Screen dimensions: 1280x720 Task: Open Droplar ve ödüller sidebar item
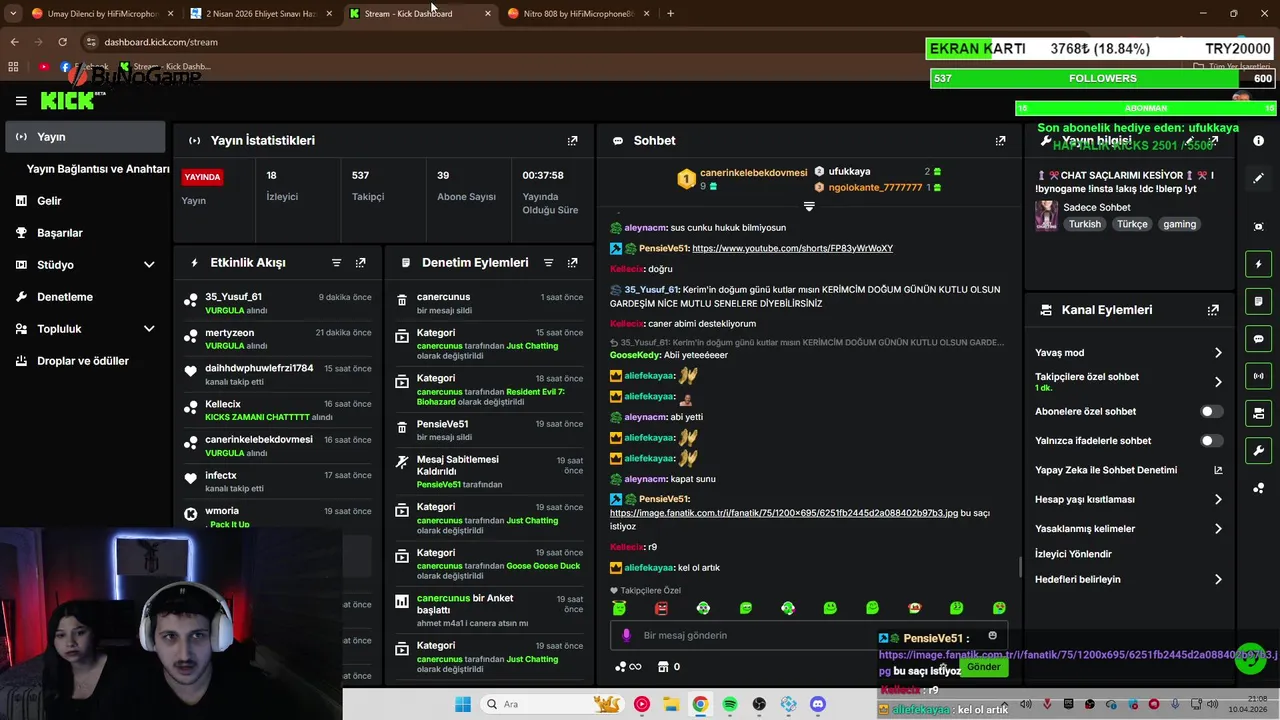[x=85, y=361]
